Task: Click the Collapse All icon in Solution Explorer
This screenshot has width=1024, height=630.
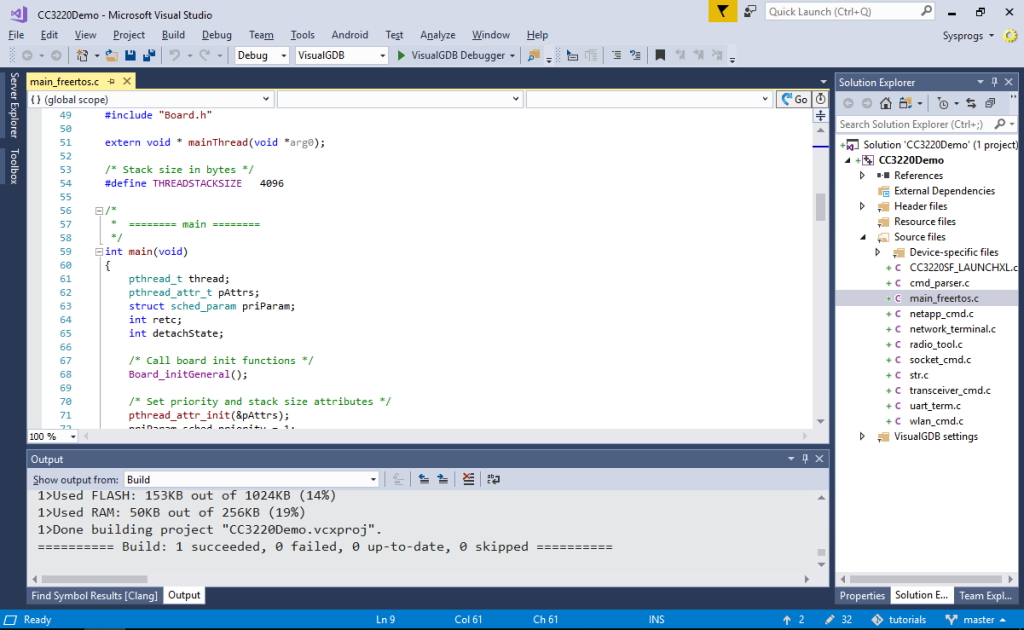Action: pyautogui.click(x=992, y=102)
